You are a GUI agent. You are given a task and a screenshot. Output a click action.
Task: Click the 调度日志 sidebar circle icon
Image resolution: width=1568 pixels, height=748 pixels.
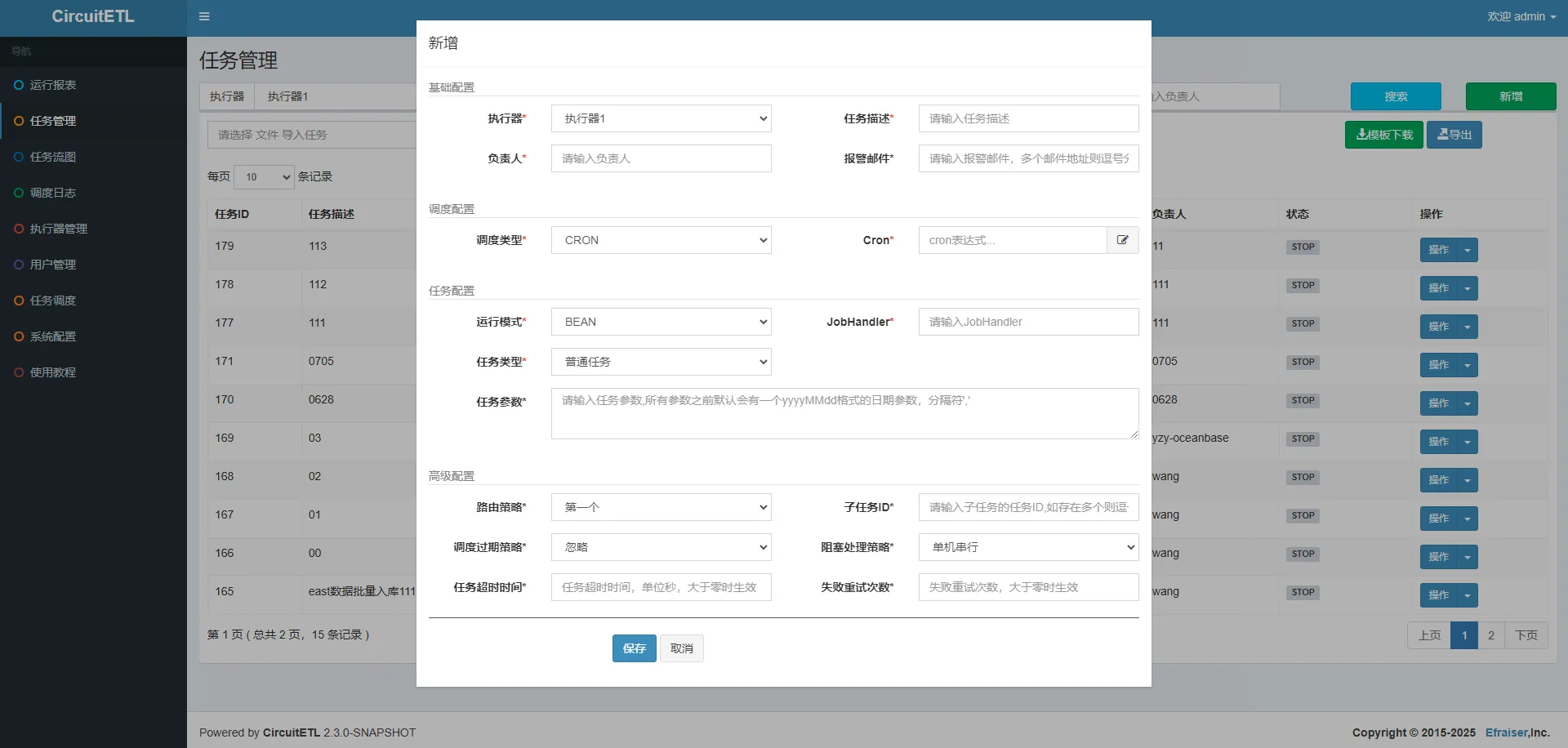point(19,193)
